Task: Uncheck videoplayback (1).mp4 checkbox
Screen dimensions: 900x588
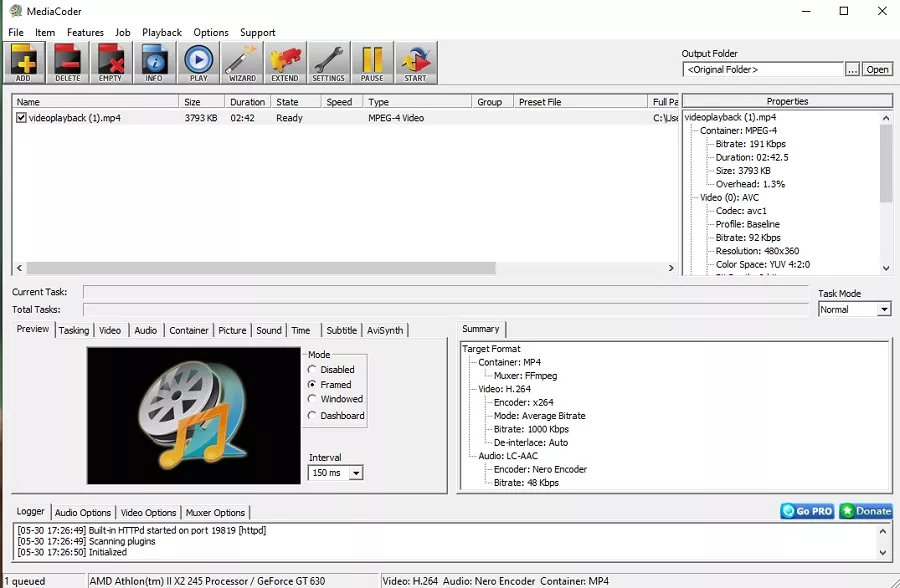Action: coord(21,118)
